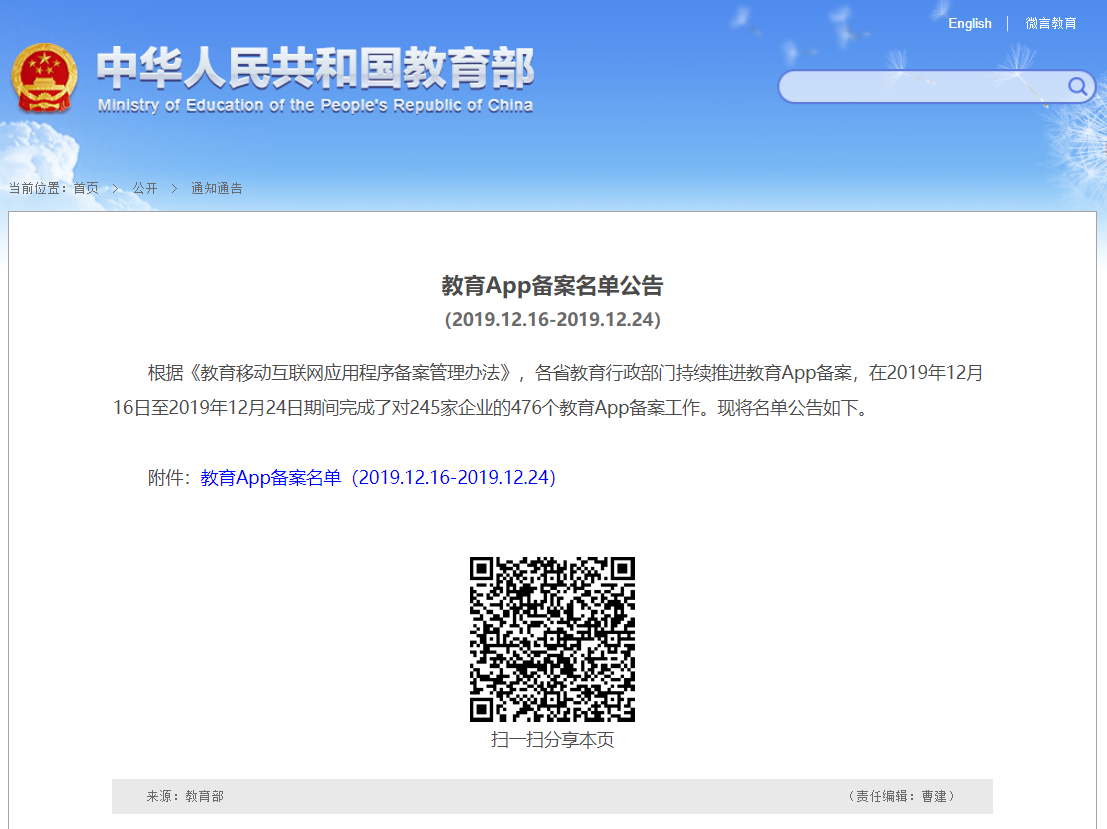
Task: Click the Ministry of Education site title
Action: pyautogui.click(x=315, y=79)
